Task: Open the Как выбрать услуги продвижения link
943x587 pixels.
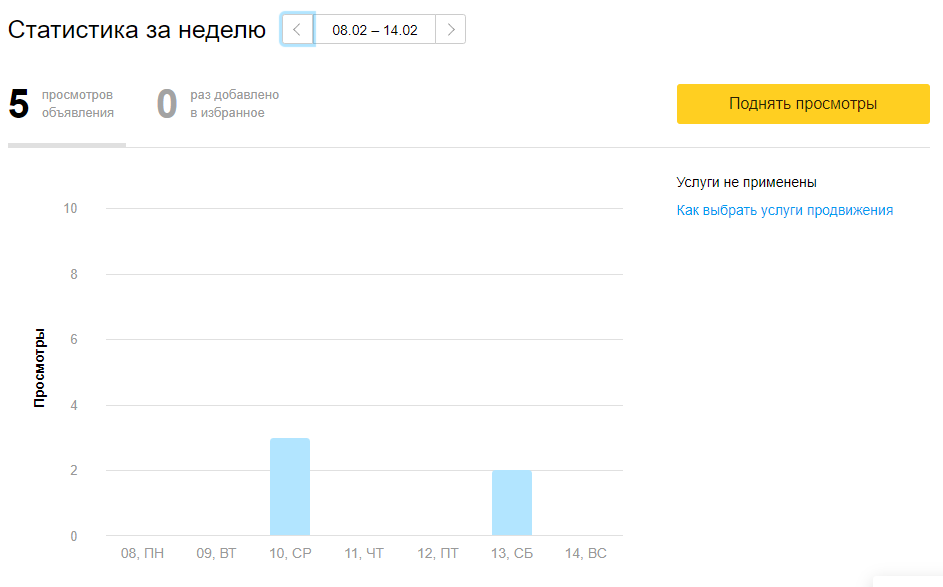Action: [785, 211]
